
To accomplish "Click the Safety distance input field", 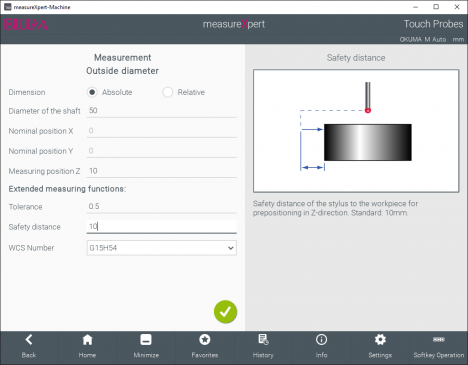I will click(x=162, y=226).
